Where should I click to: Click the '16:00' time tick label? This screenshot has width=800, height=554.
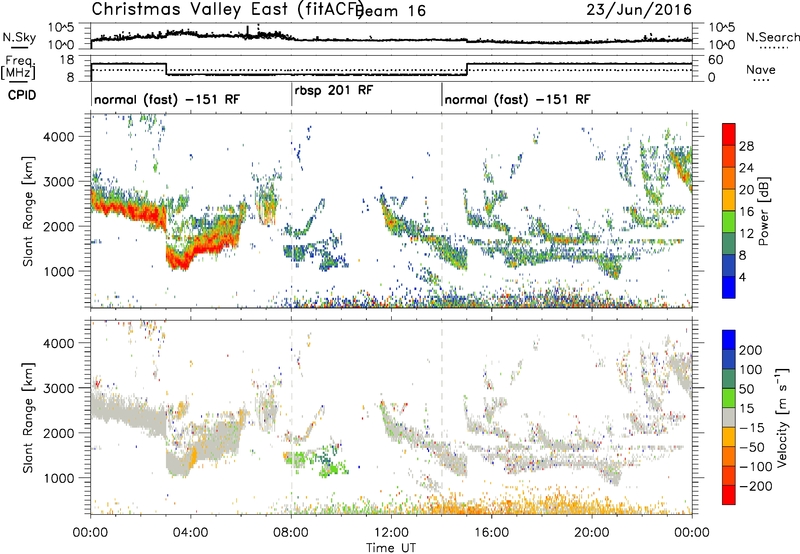pos(491,533)
